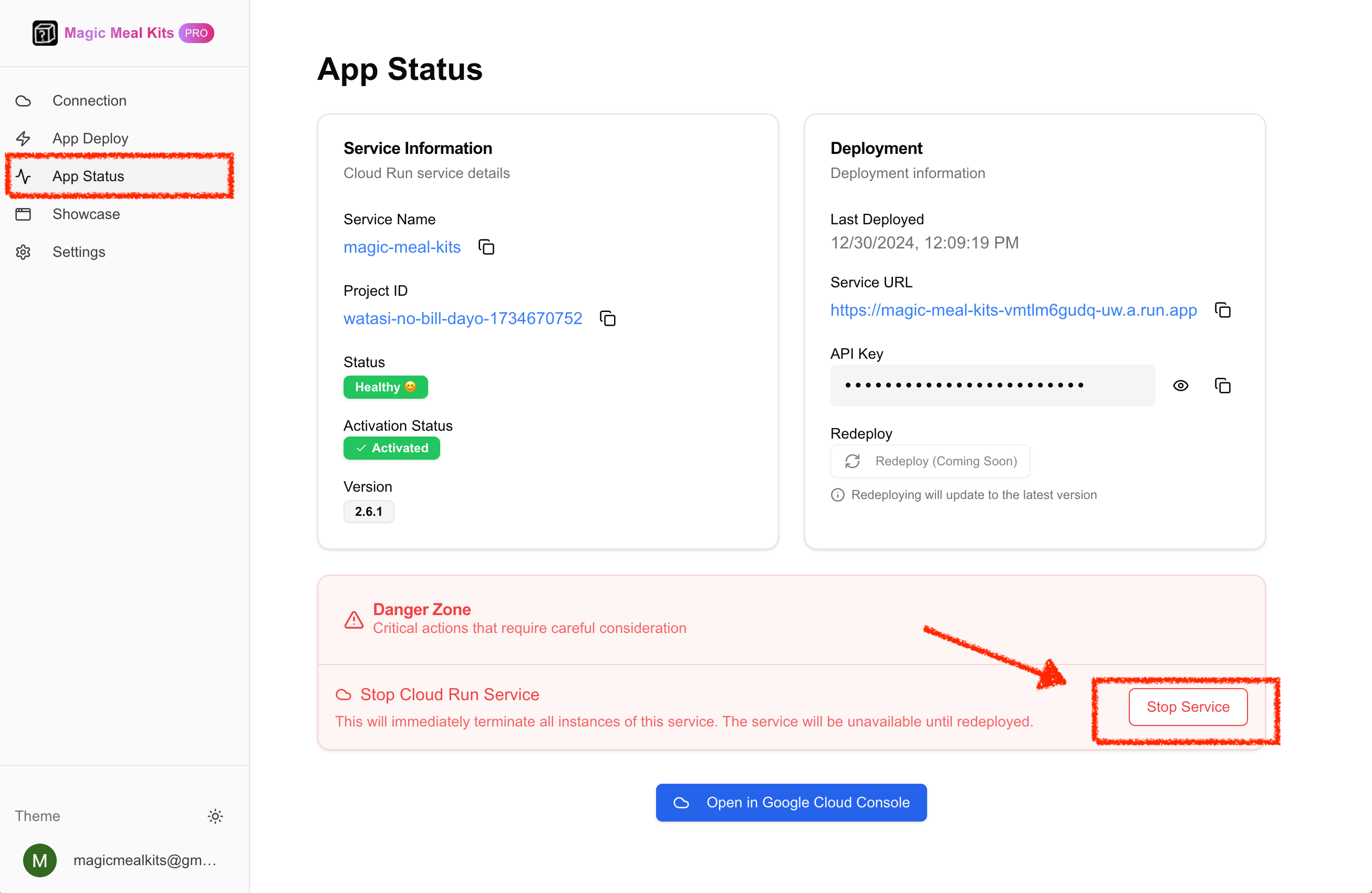Click the 'Redeploying will update to the latest version' note
The image size is (1372, 893).
tap(974, 495)
